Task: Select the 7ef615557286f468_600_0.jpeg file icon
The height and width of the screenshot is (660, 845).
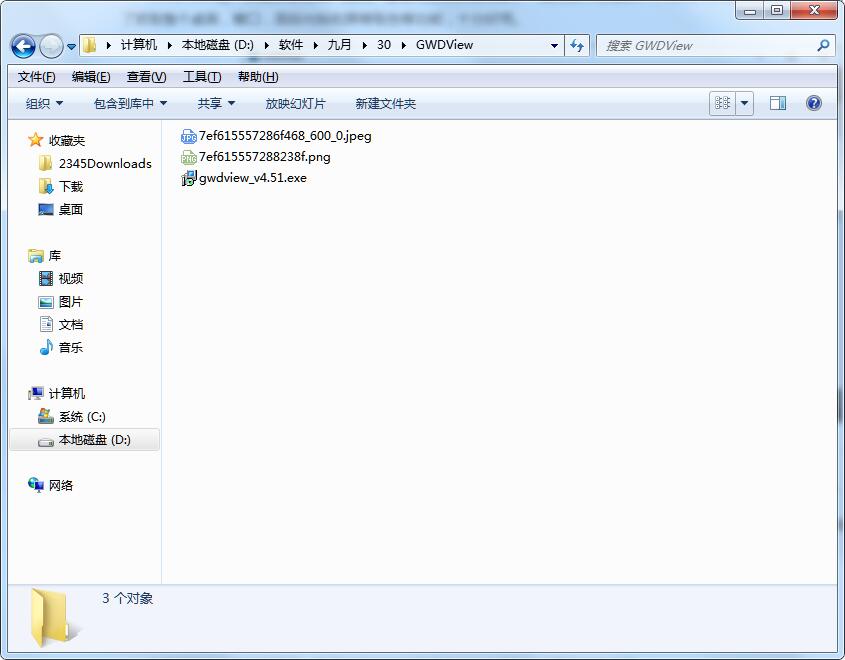Action: [188, 136]
